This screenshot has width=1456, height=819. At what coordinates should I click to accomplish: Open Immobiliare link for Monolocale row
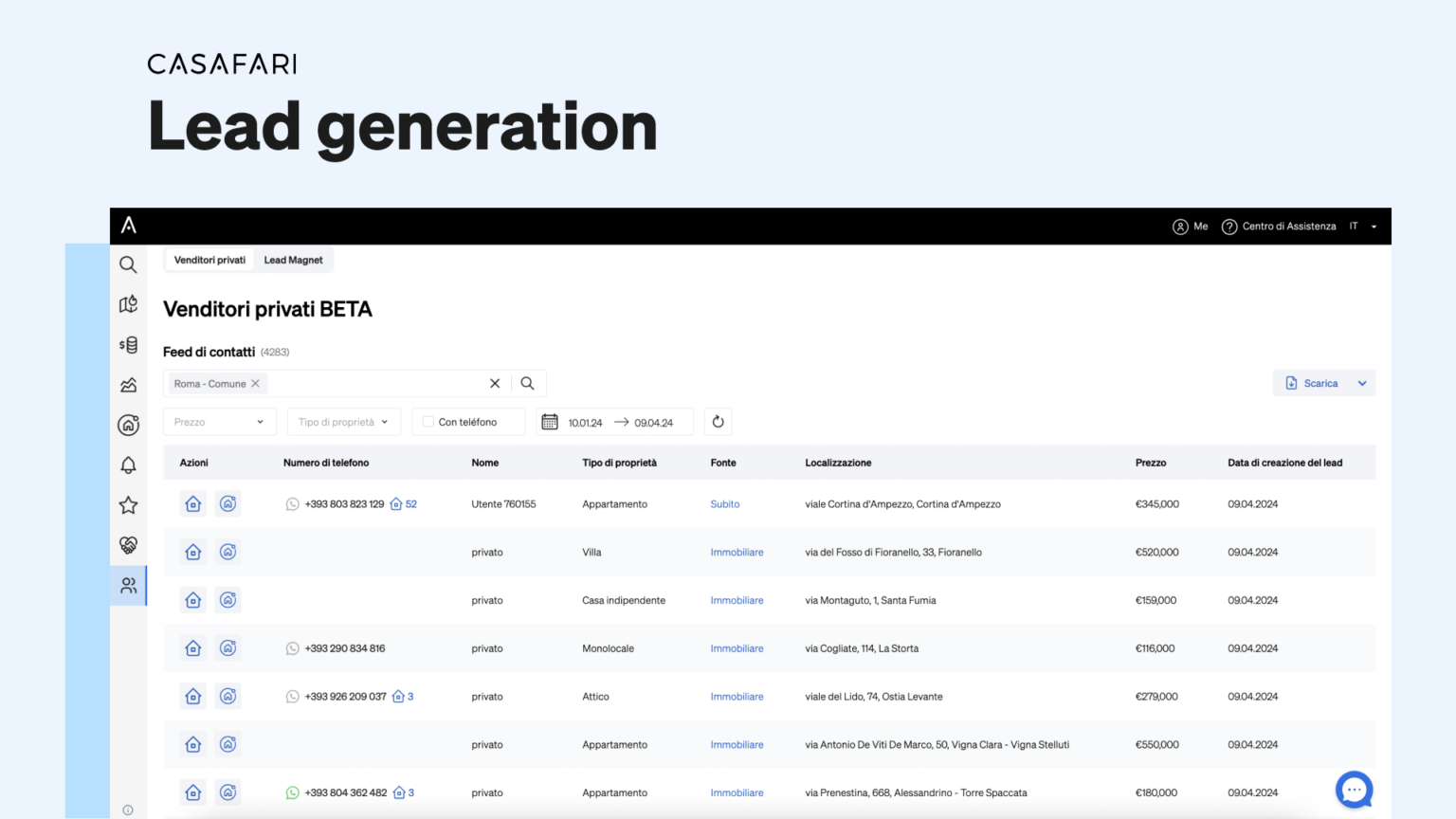pos(737,648)
